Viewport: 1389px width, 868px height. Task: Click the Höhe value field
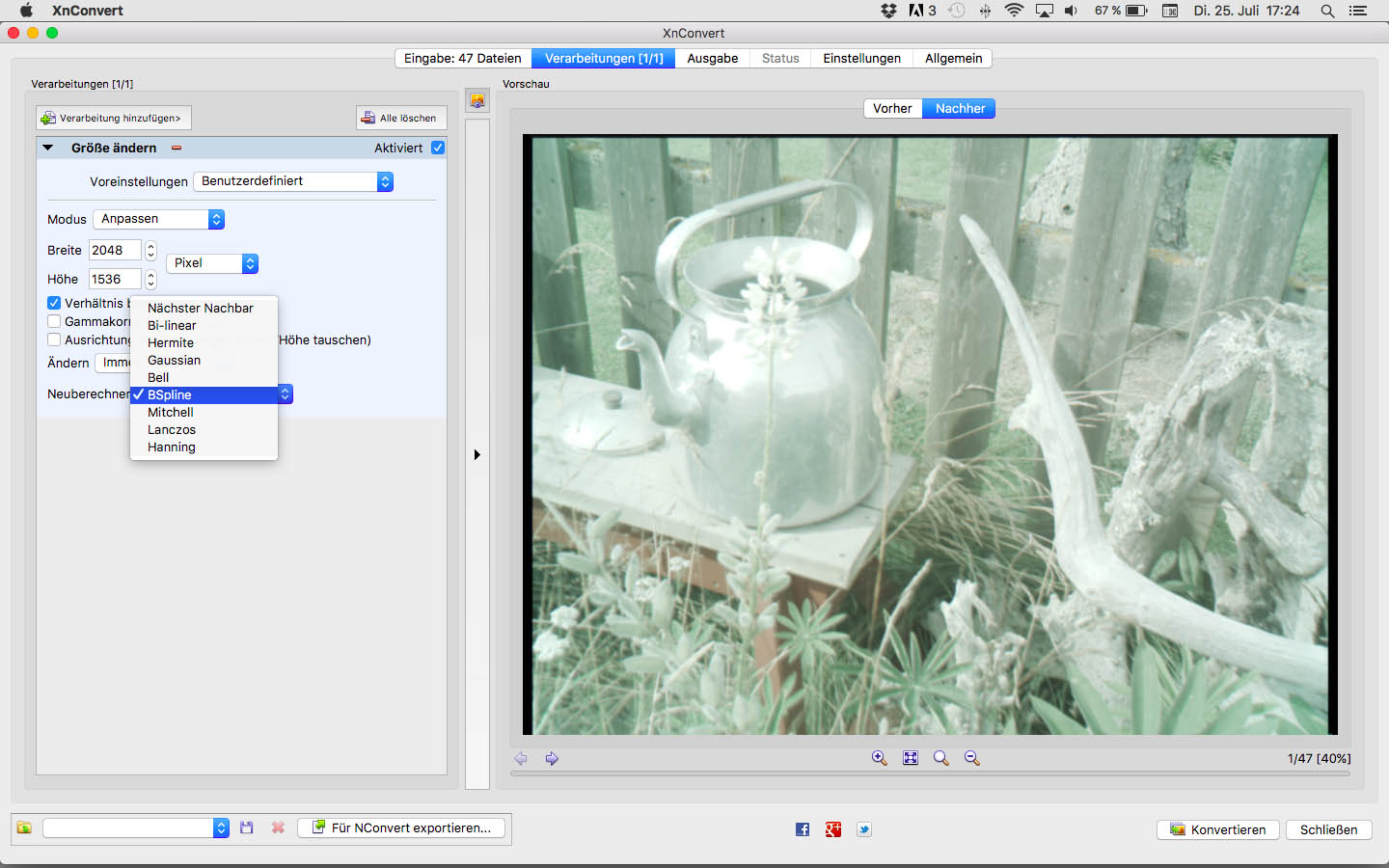click(115, 280)
